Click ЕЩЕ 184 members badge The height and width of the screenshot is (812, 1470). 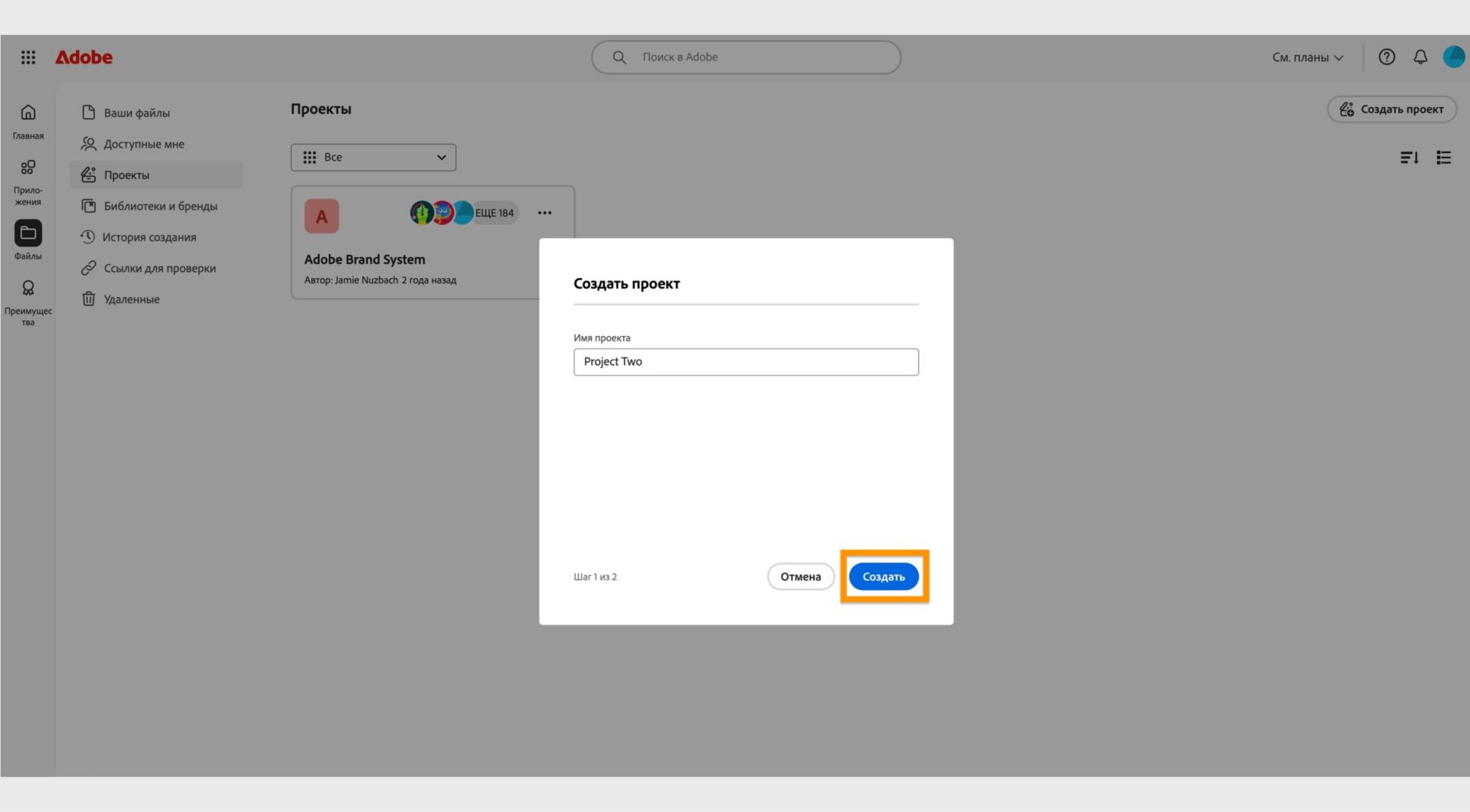click(x=495, y=213)
